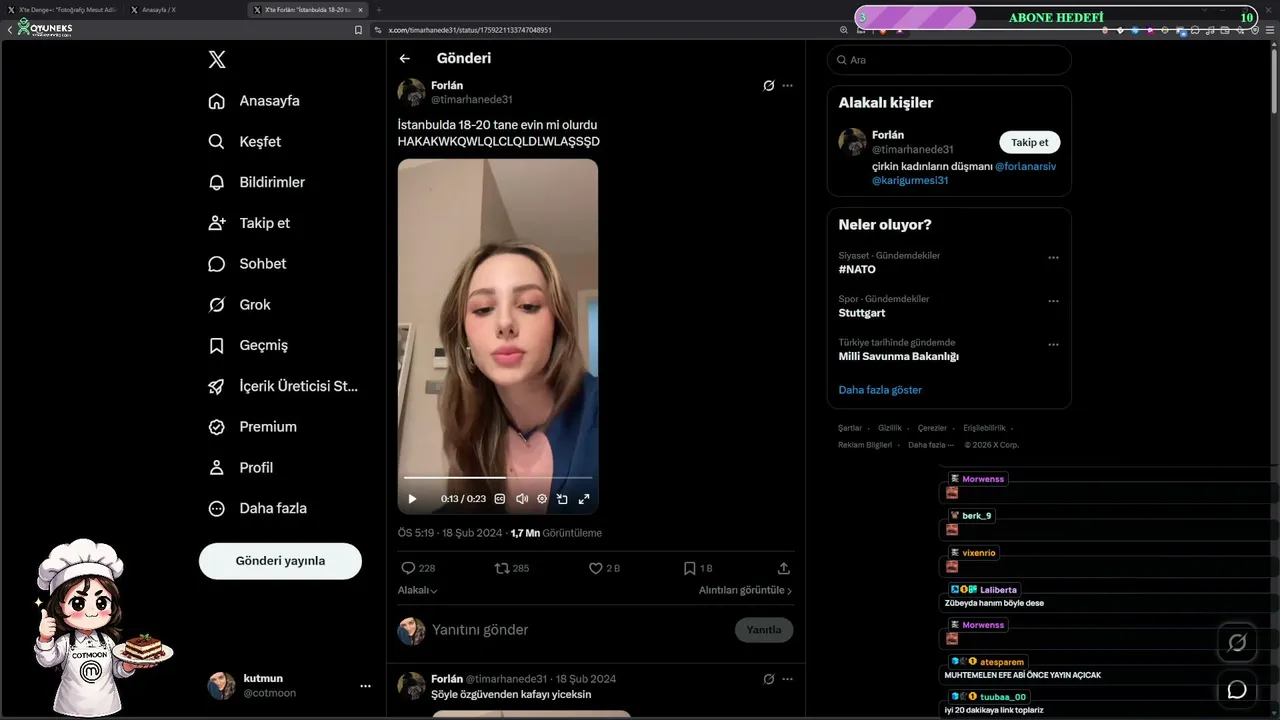
Task: Expand the video to fullscreen
Action: click(x=584, y=499)
